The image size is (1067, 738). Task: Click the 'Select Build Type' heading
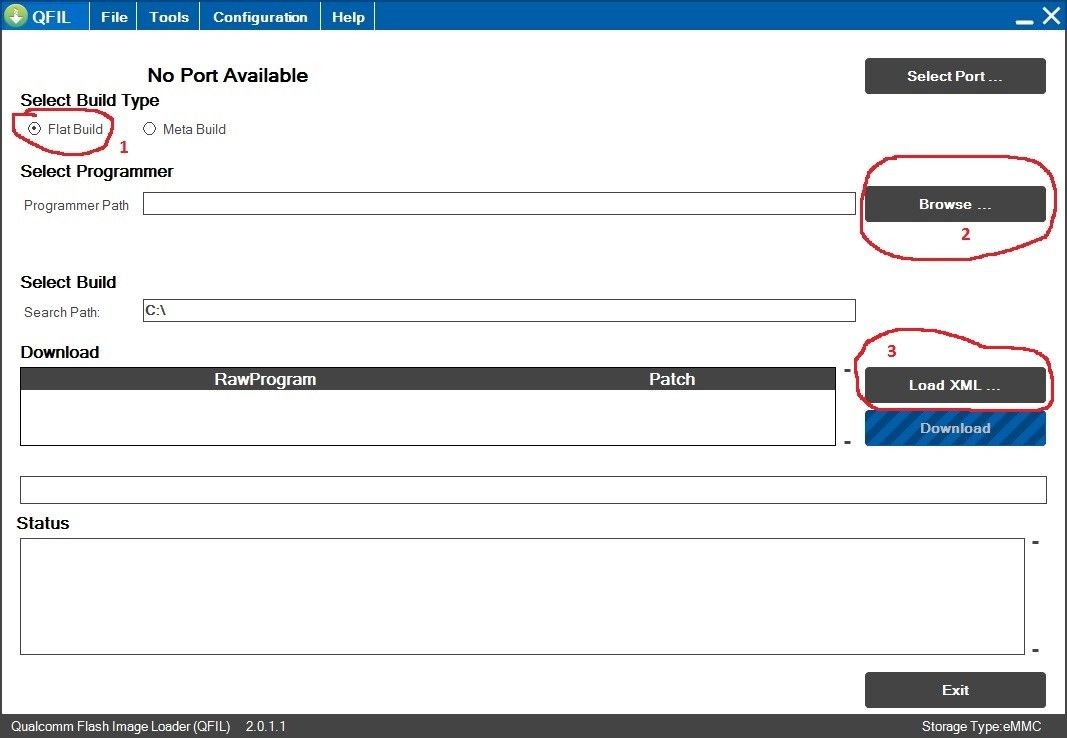pos(90,100)
